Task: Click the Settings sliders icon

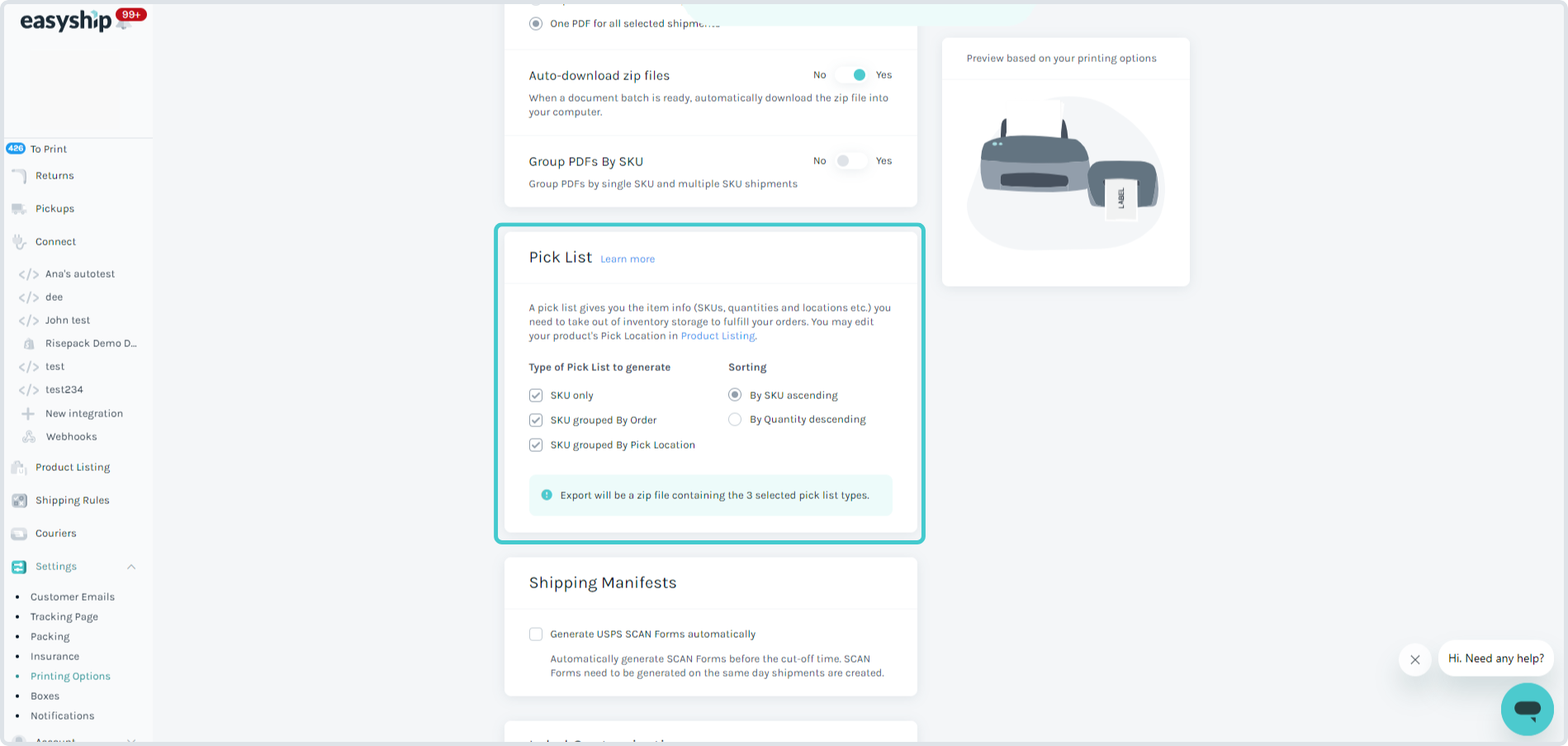Action: [x=19, y=567]
